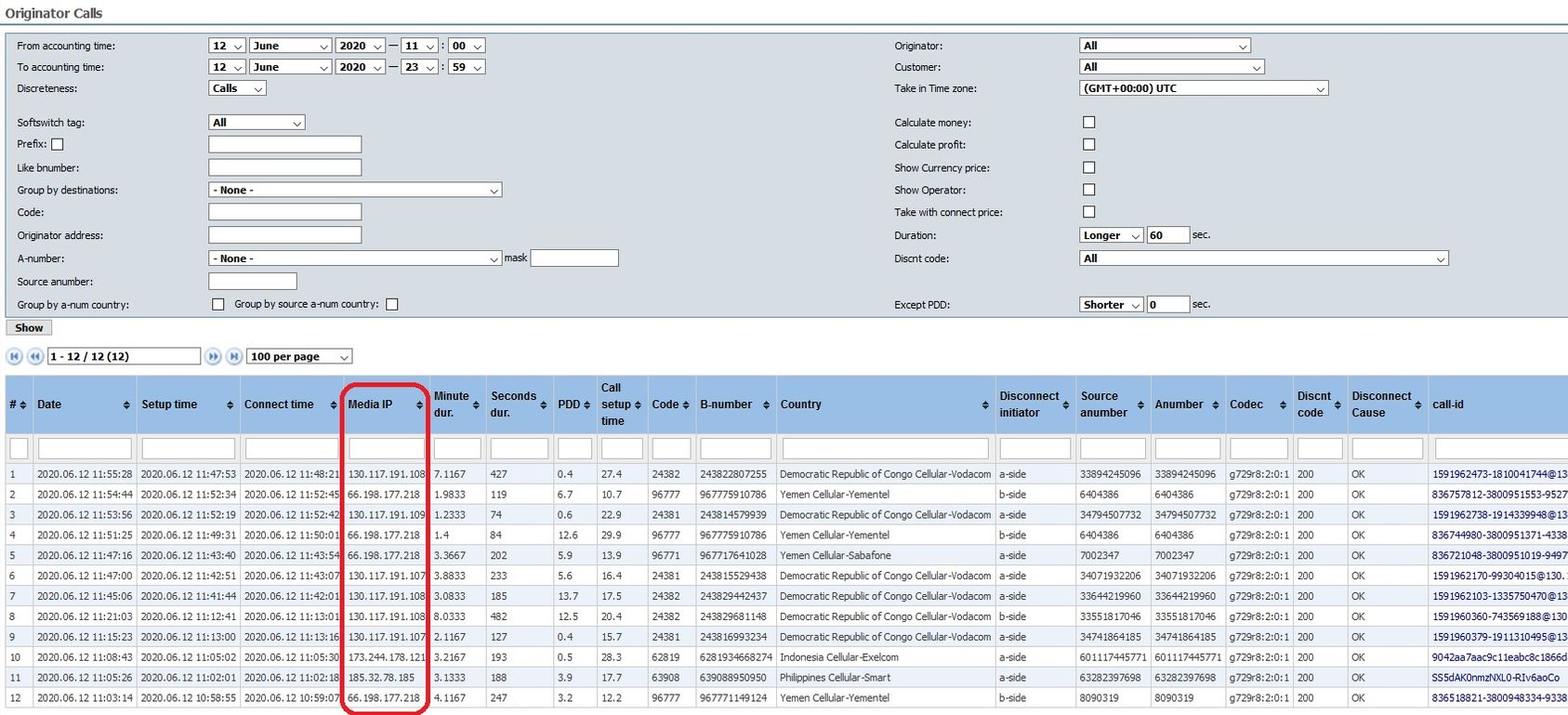1568x715 pixels.
Task: Click the A-number mask input field
Action: coord(574,258)
